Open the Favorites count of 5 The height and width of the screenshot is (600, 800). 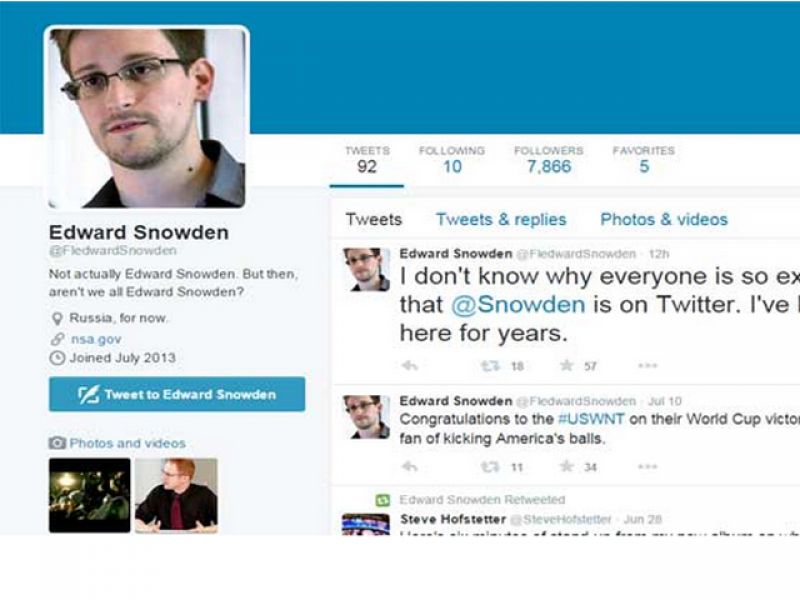644,159
